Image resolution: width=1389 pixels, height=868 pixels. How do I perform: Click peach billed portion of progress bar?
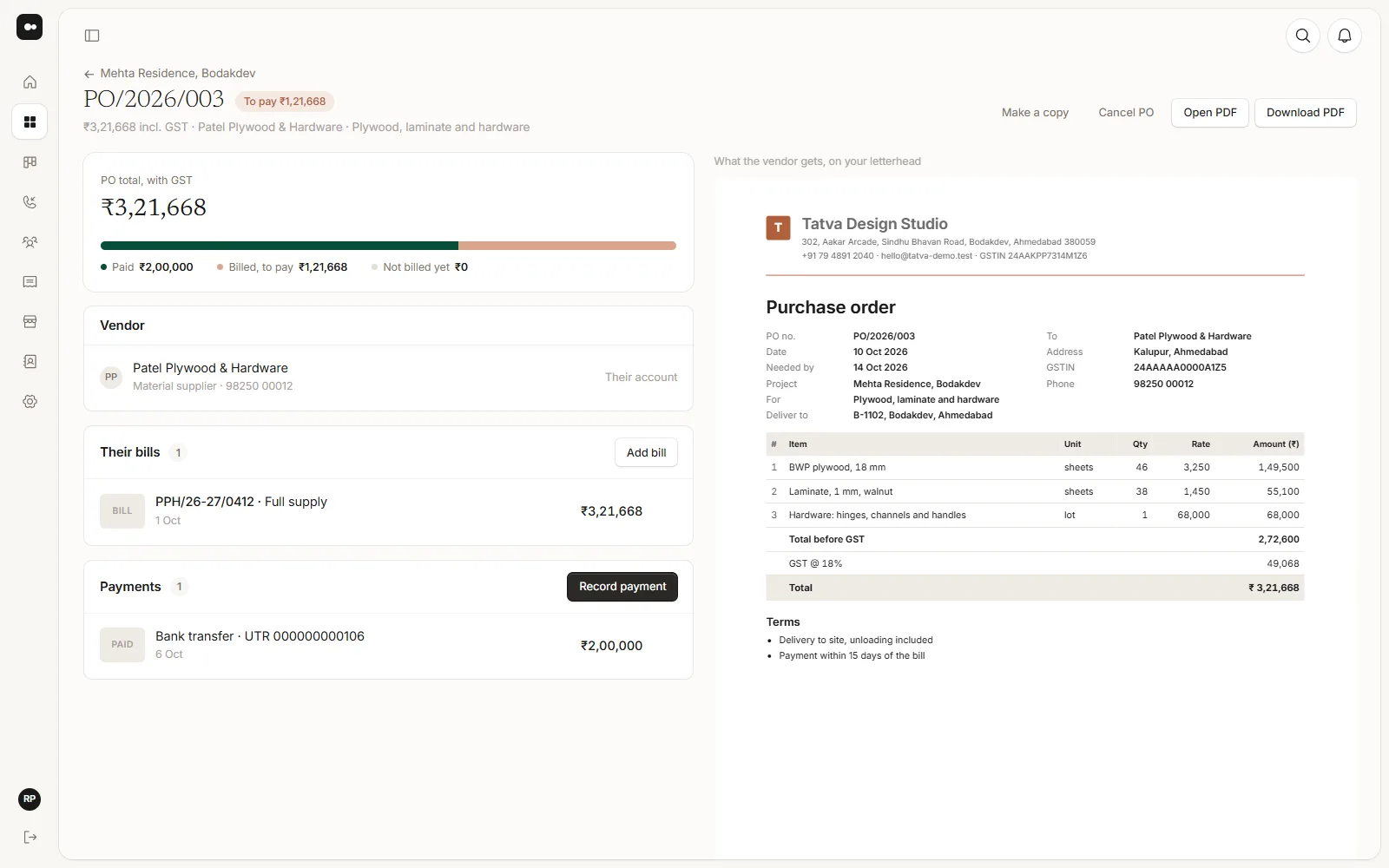tap(567, 246)
